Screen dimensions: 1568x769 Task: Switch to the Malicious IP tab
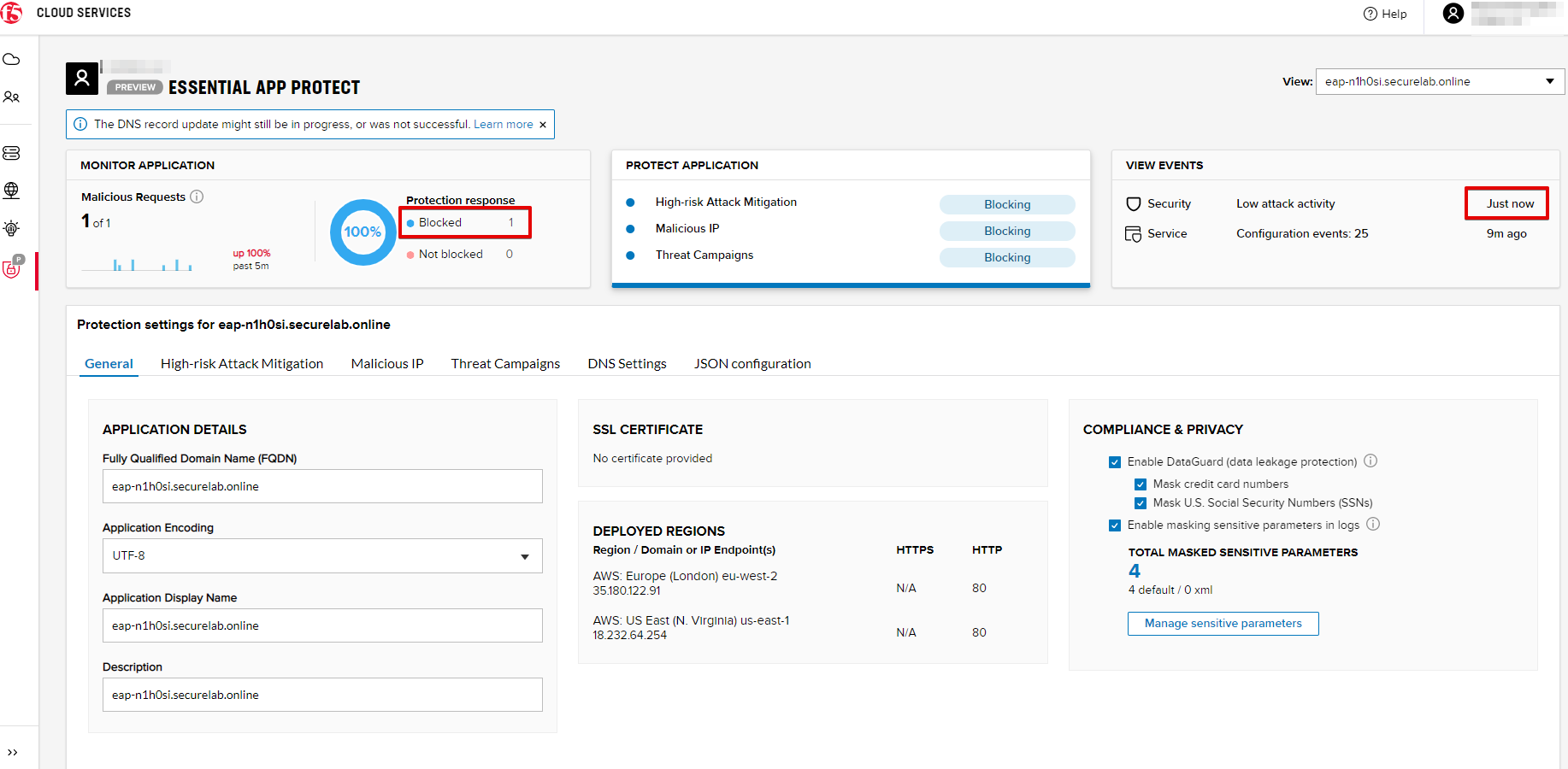(x=387, y=364)
